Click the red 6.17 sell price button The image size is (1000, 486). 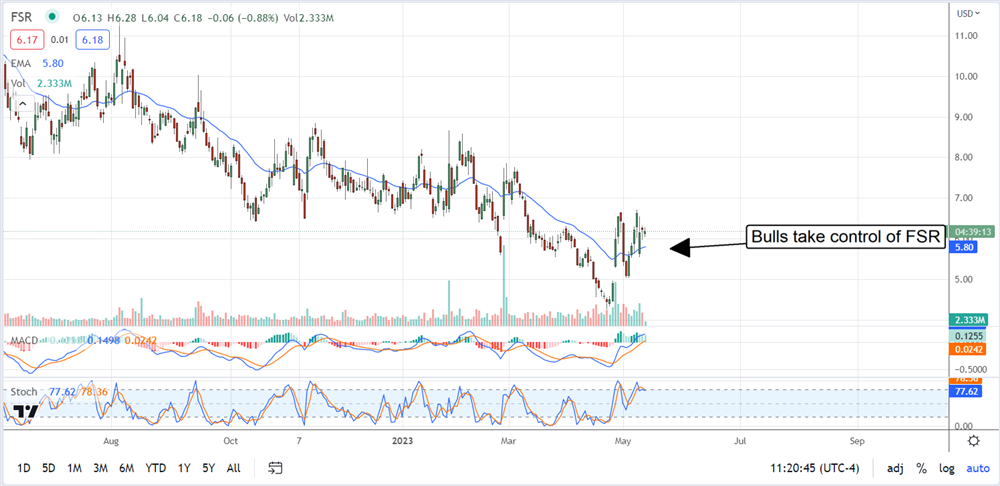(x=23, y=39)
